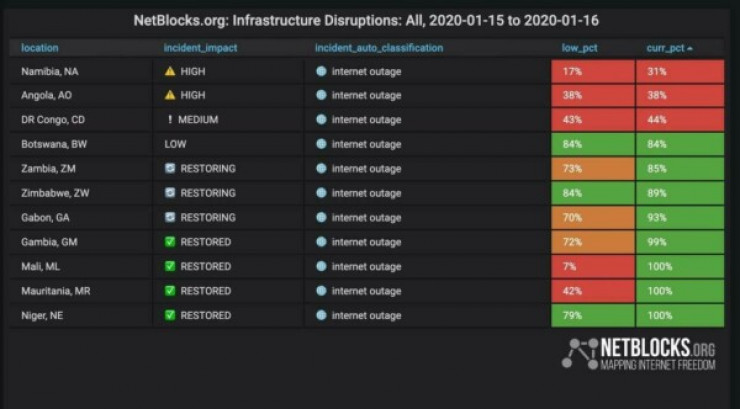Sort by the curr_pct column header
The height and width of the screenshot is (409, 740).
[x=668, y=47]
